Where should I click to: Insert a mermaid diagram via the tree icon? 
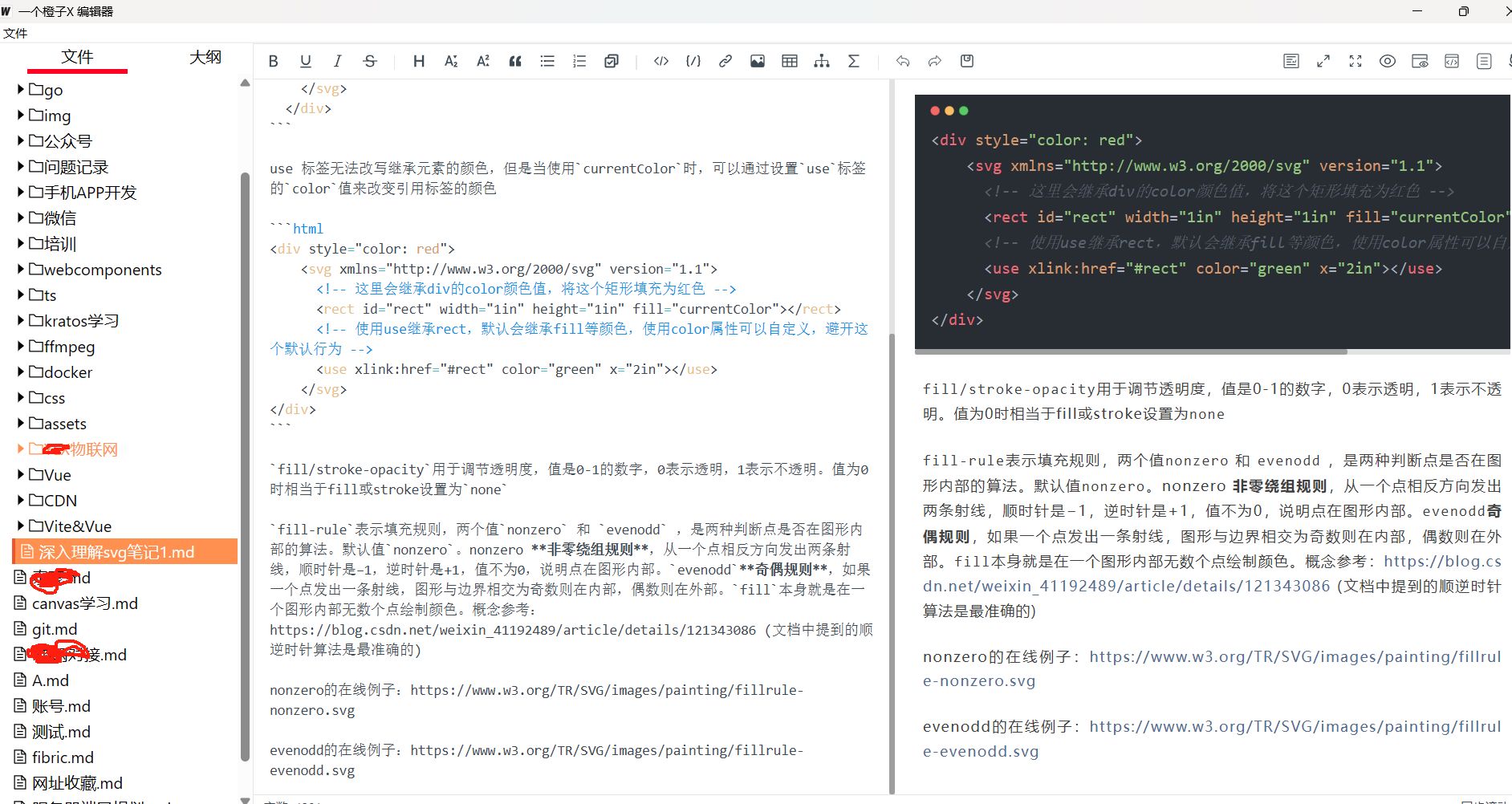point(822,61)
